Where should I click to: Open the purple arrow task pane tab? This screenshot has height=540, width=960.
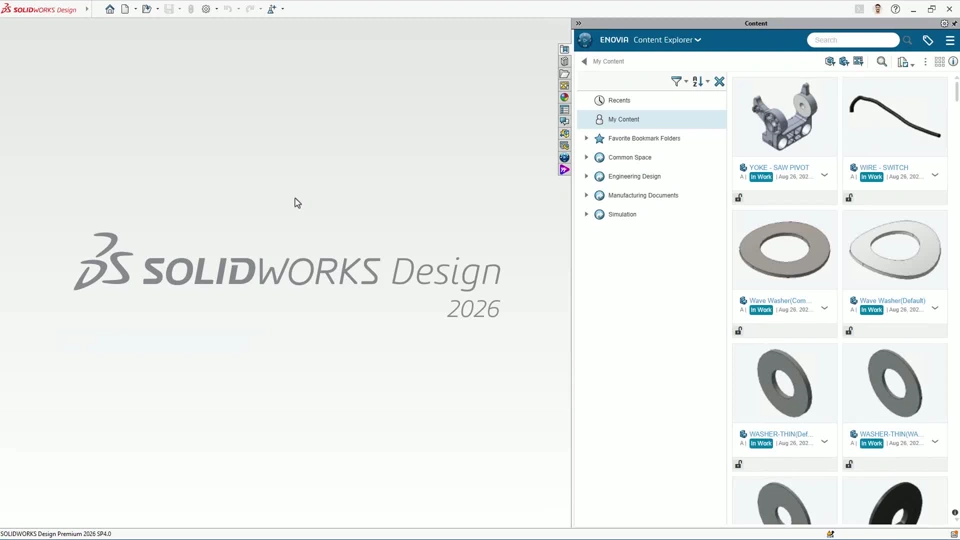[x=564, y=170]
